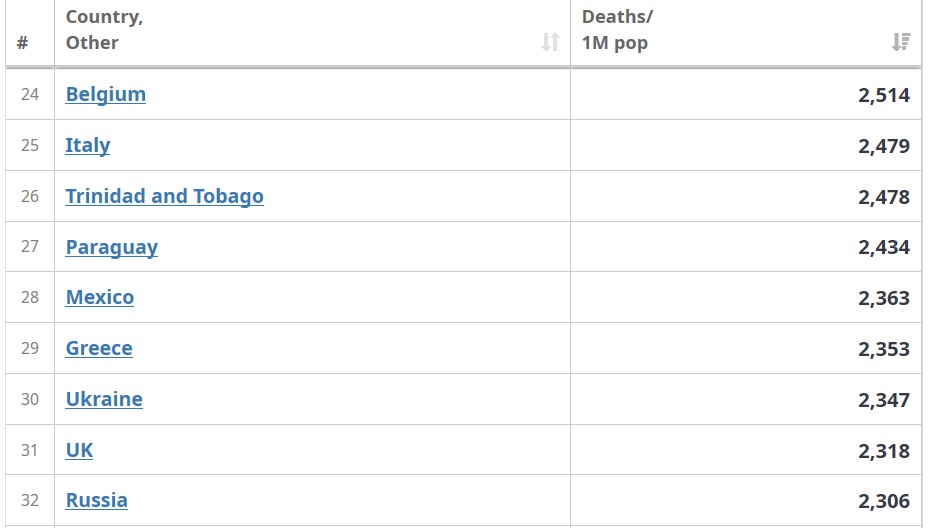Screen dimensions: 930x528
Task: Go to Trinidad and Tobago page
Action: pyautogui.click(x=164, y=196)
